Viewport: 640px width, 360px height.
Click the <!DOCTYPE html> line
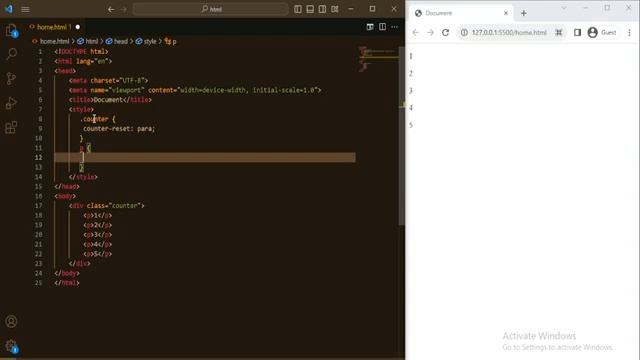81,51
